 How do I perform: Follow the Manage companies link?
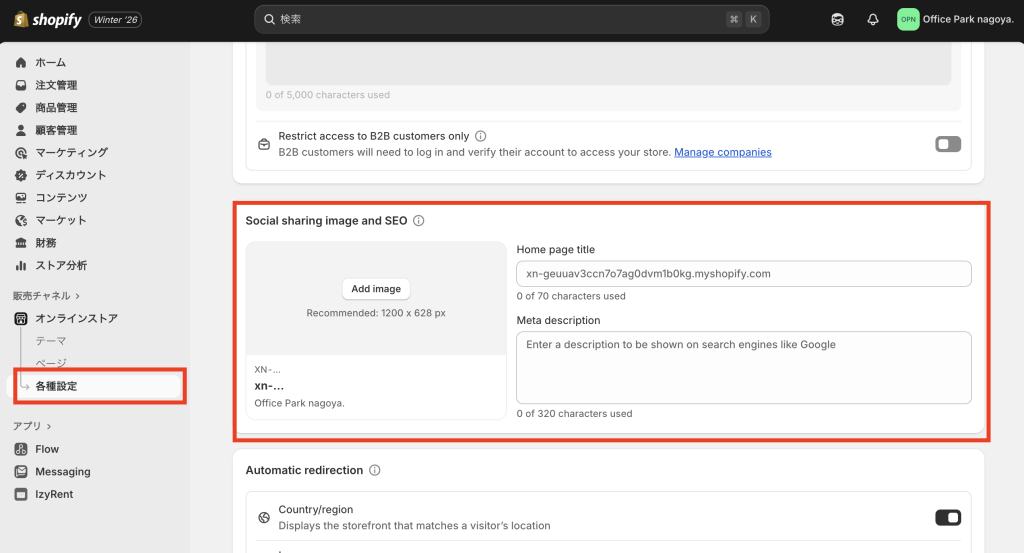coord(722,152)
